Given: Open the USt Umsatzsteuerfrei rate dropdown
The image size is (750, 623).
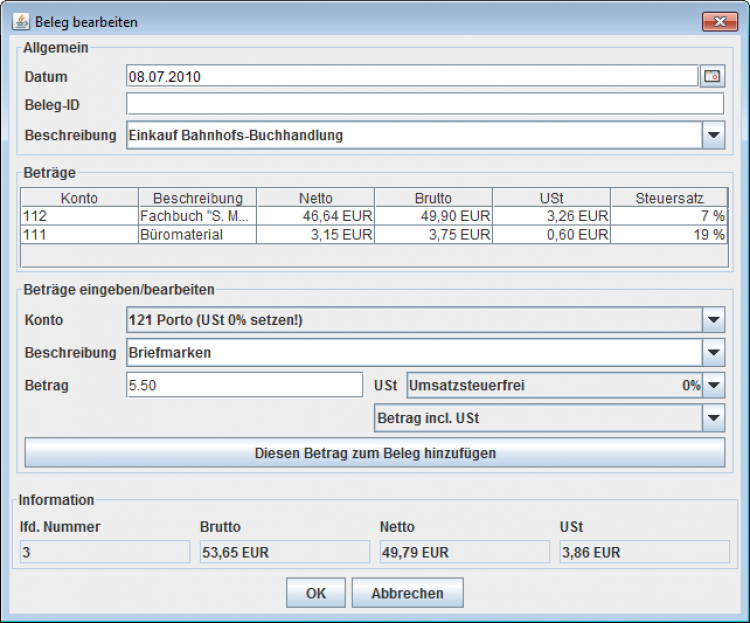Looking at the screenshot, I should (x=713, y=385).
